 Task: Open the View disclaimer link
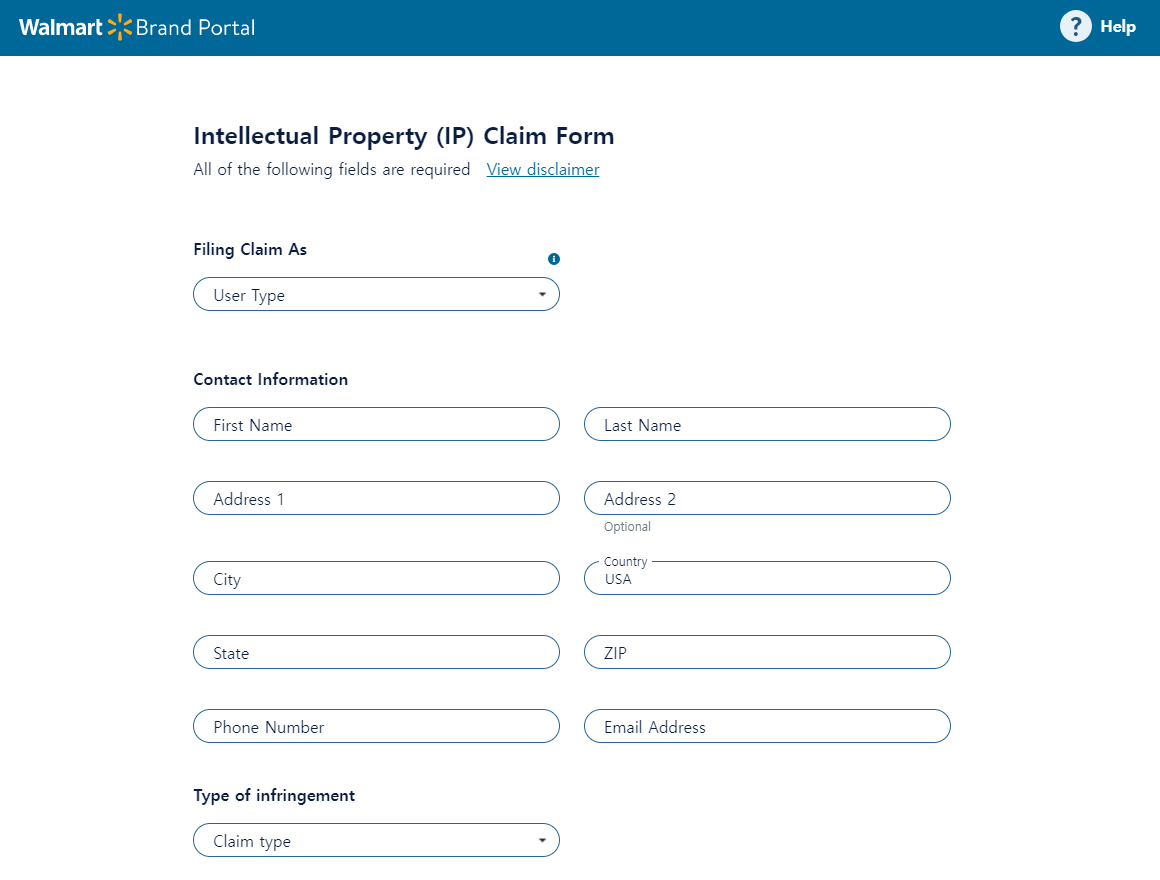pos(543,169)
